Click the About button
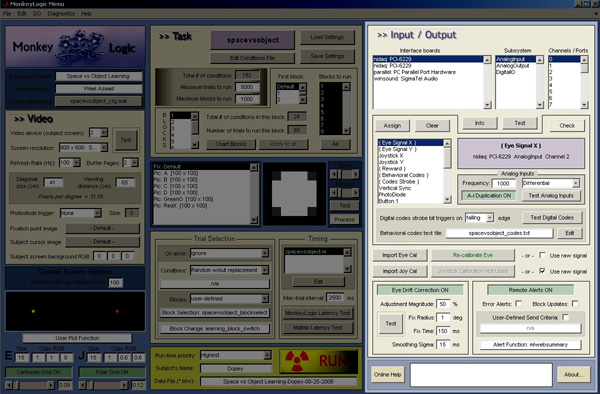This screenshot has height=394, width=600. point(573,374)
